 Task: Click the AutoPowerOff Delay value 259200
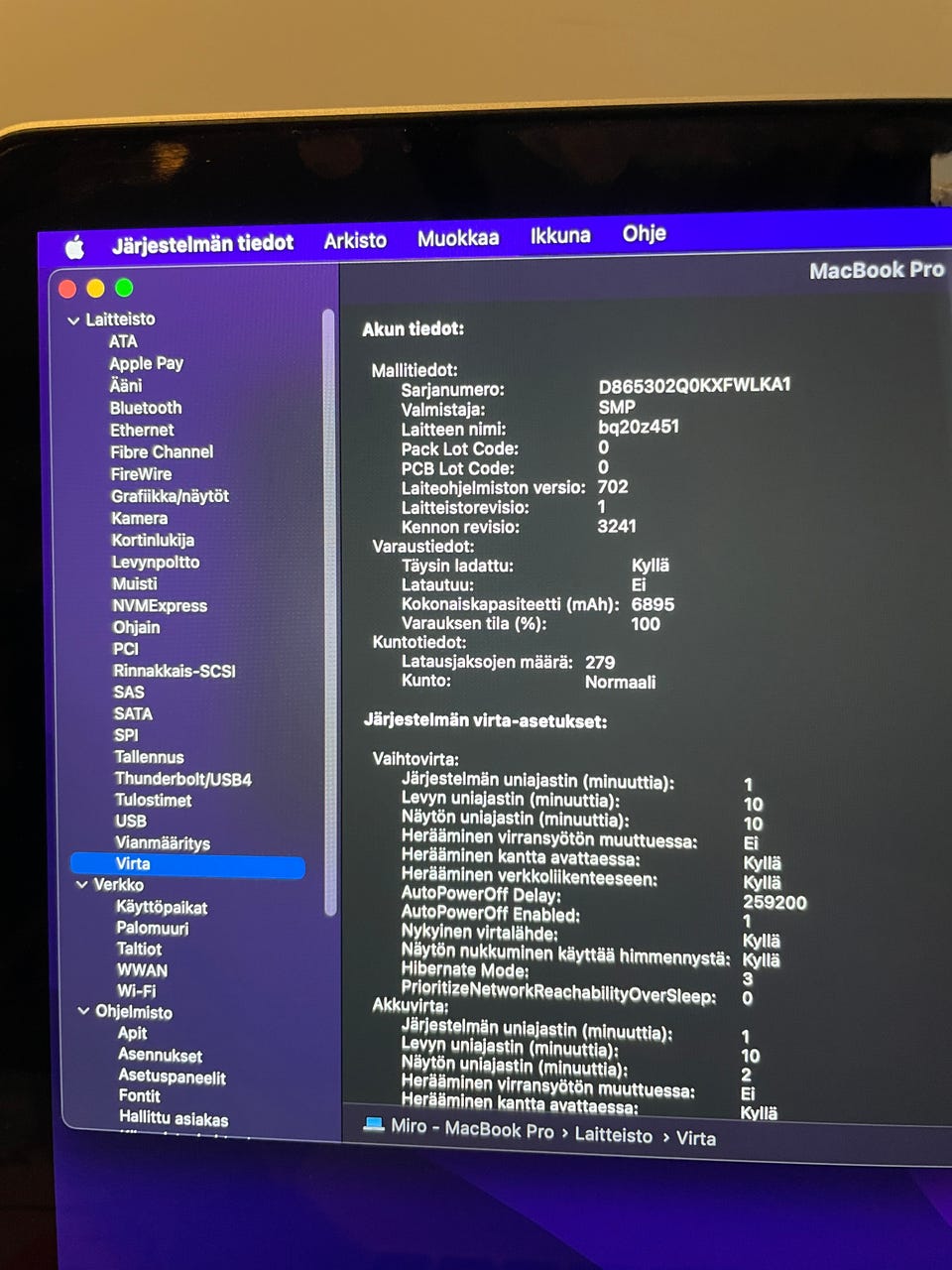coord(774,903)
